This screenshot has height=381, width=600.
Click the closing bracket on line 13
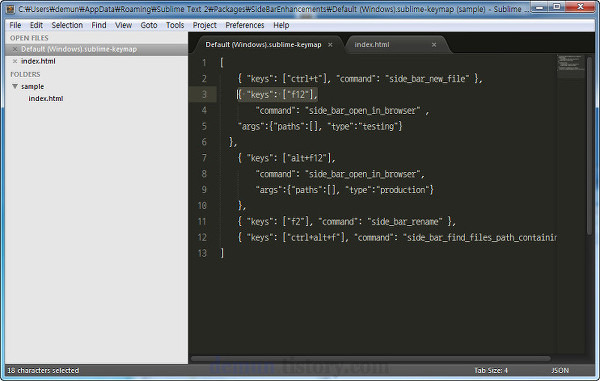222,253
